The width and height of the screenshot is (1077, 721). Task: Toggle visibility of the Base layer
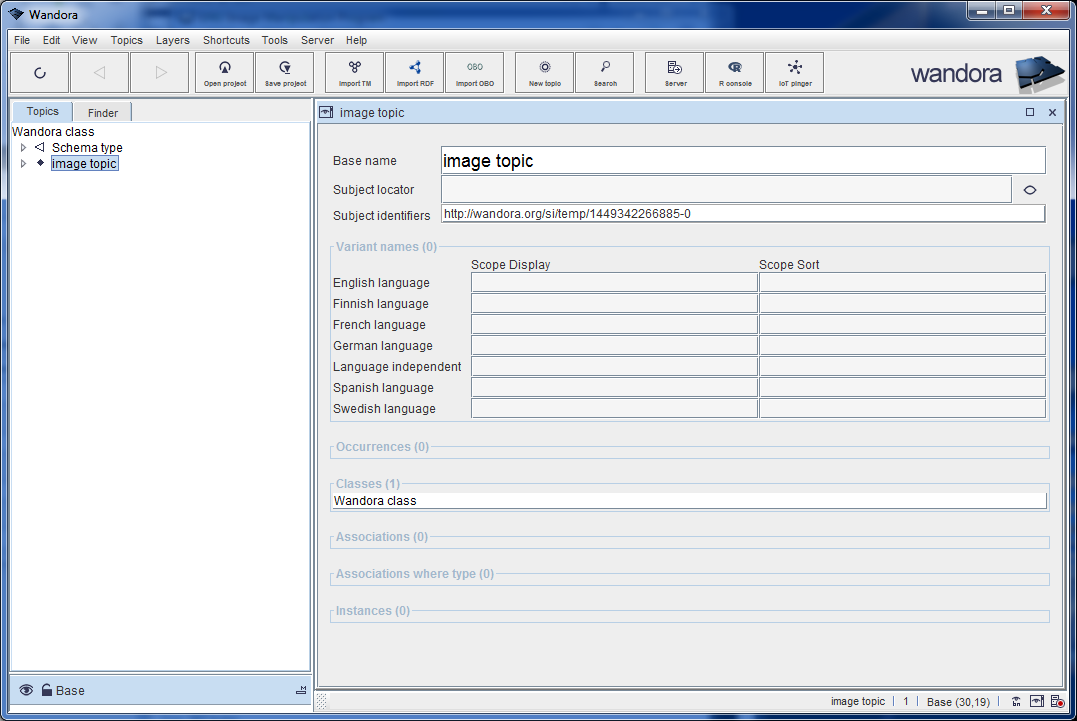click(x=25, y=690)
